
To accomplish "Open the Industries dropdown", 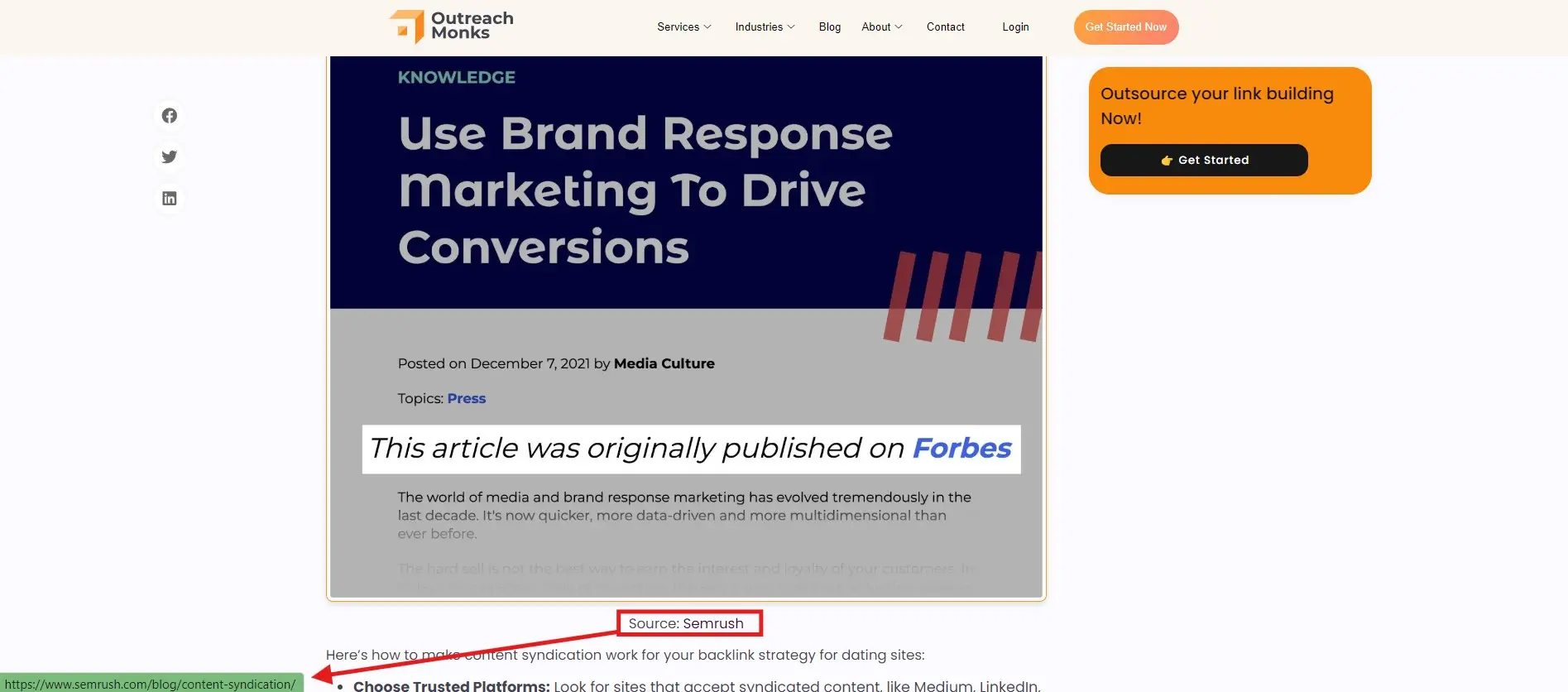I will (765, 27).
